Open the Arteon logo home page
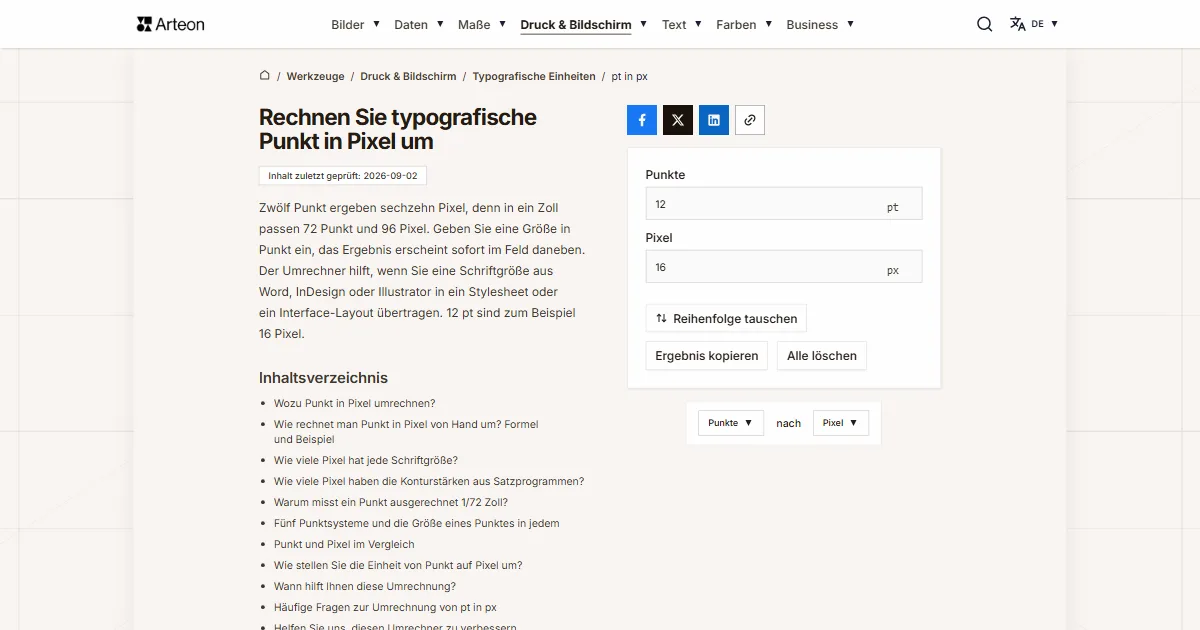The height and width of the screenshot is (630, 1200). (x=171, y=24)
